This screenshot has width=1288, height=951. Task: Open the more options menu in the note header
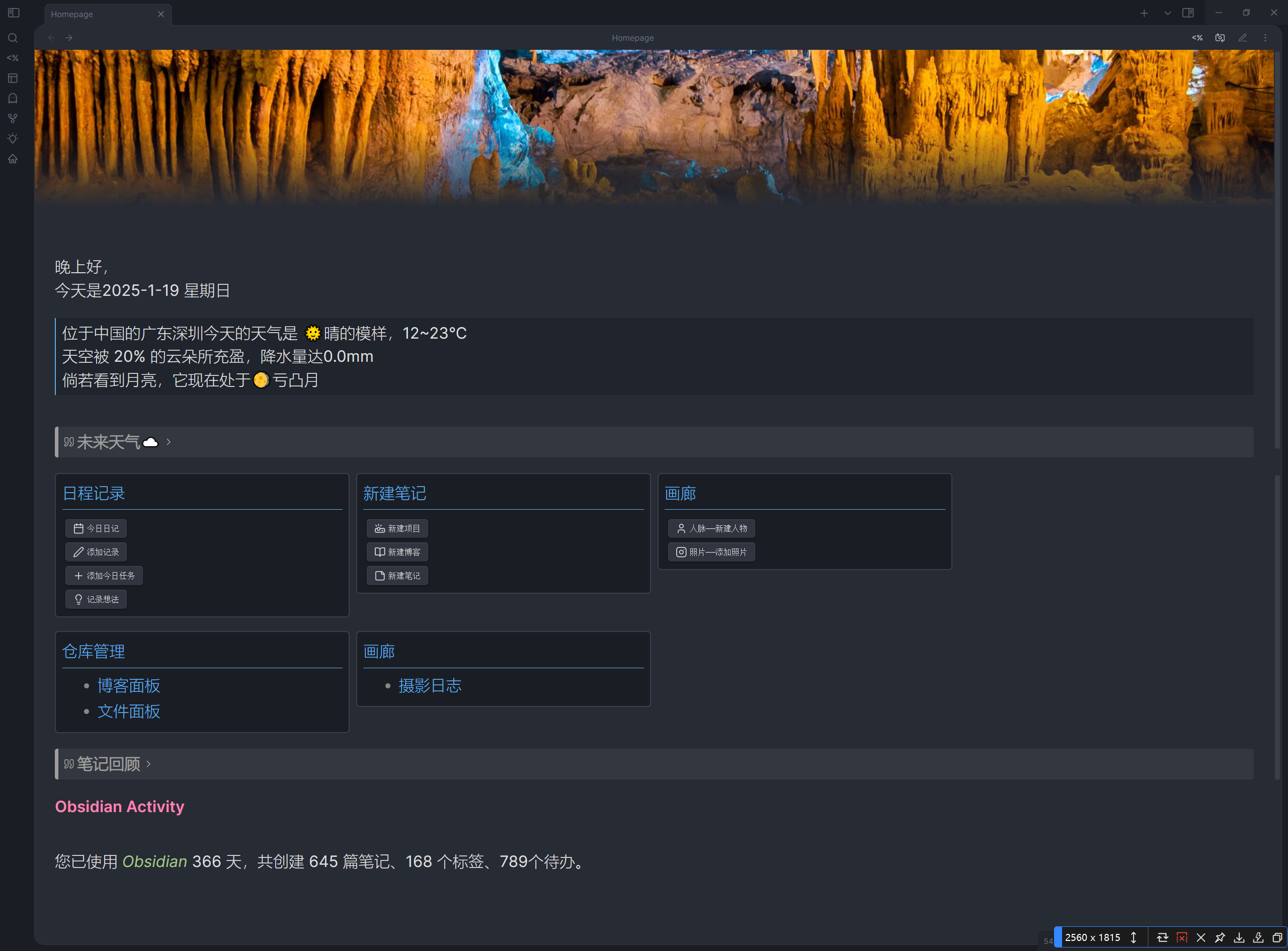[x=1265, y=38]
